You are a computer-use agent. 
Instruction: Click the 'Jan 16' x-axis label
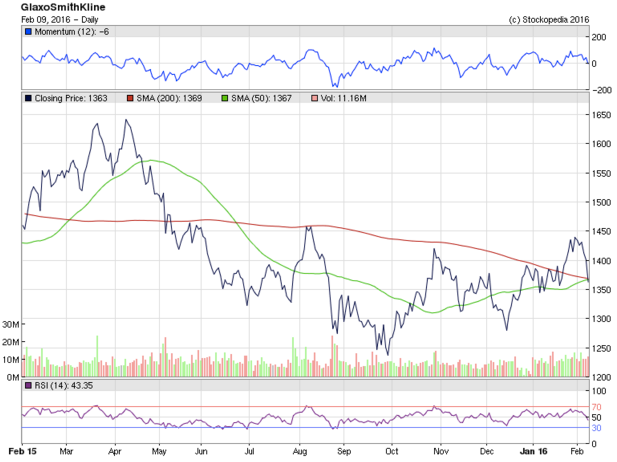pos(533,451)
